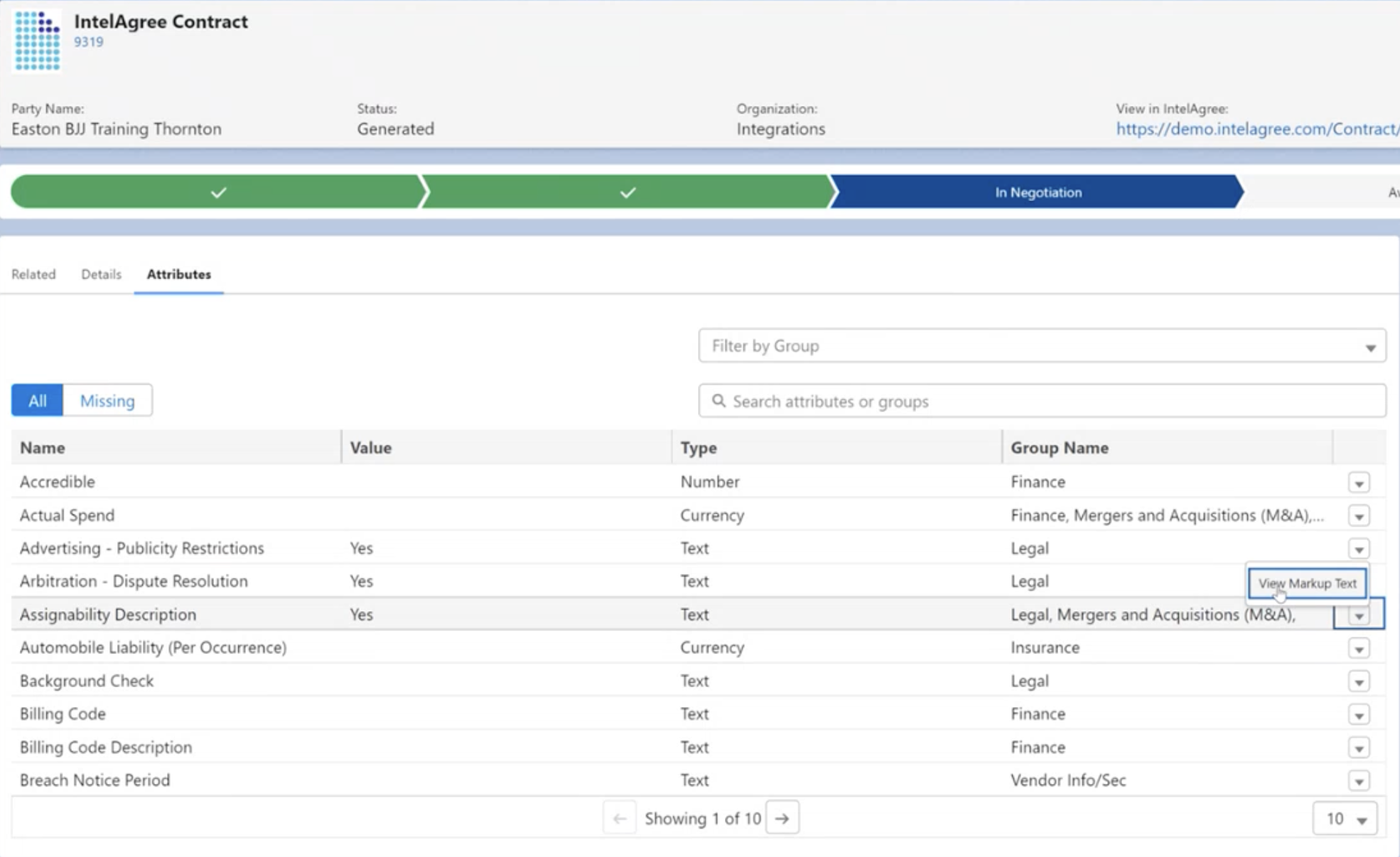
Task: Open the first completed green stage
Action: [218, 192]
